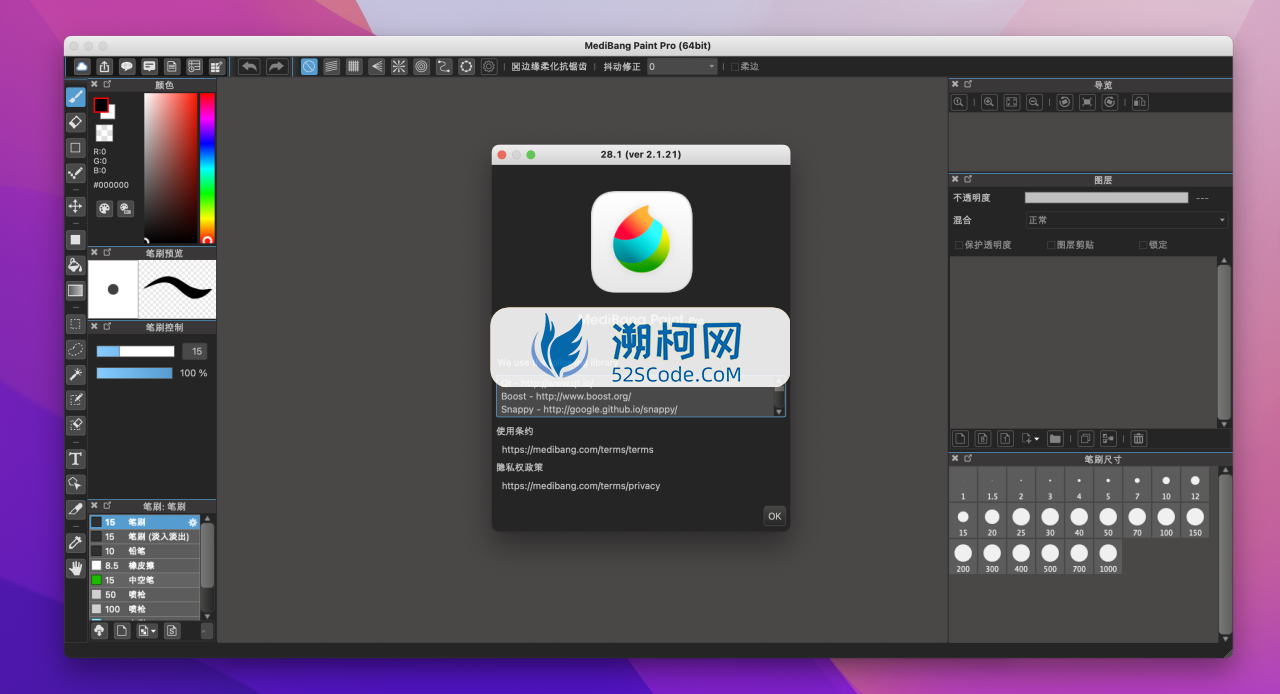The height and width of the screenshot is (694, 1280).
Task: Enable the curve snap guide
Action: 444,67
